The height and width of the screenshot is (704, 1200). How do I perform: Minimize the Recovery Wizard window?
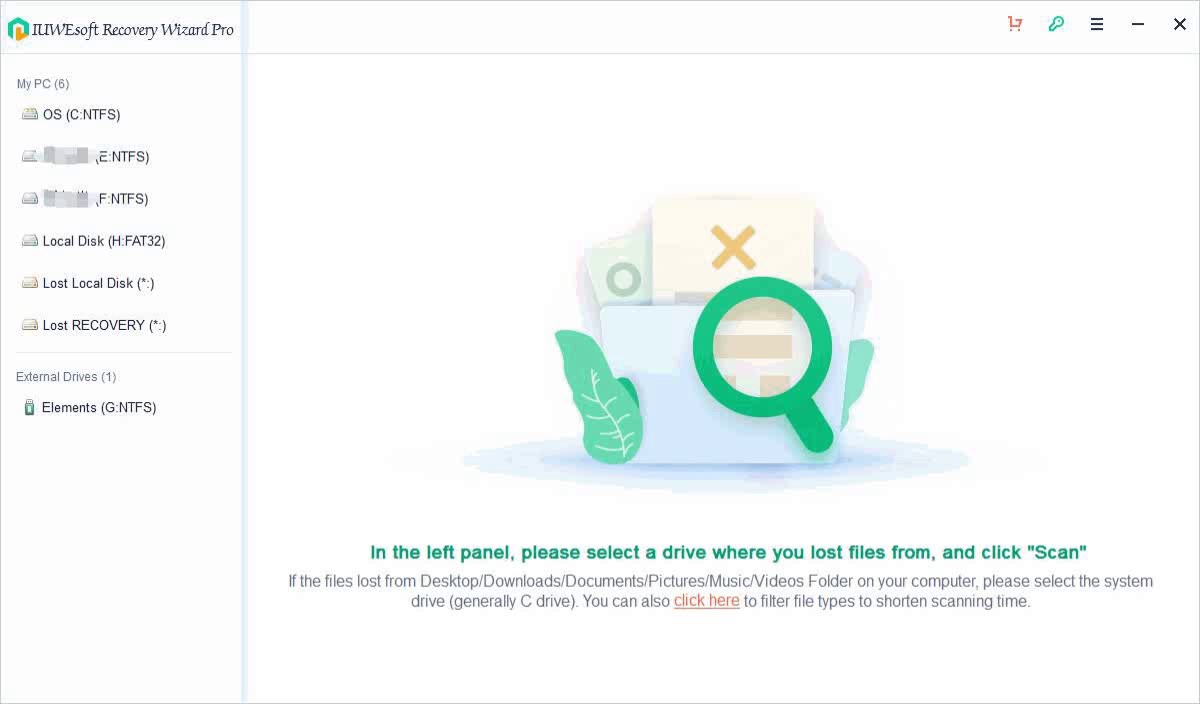pos(1138,24)
